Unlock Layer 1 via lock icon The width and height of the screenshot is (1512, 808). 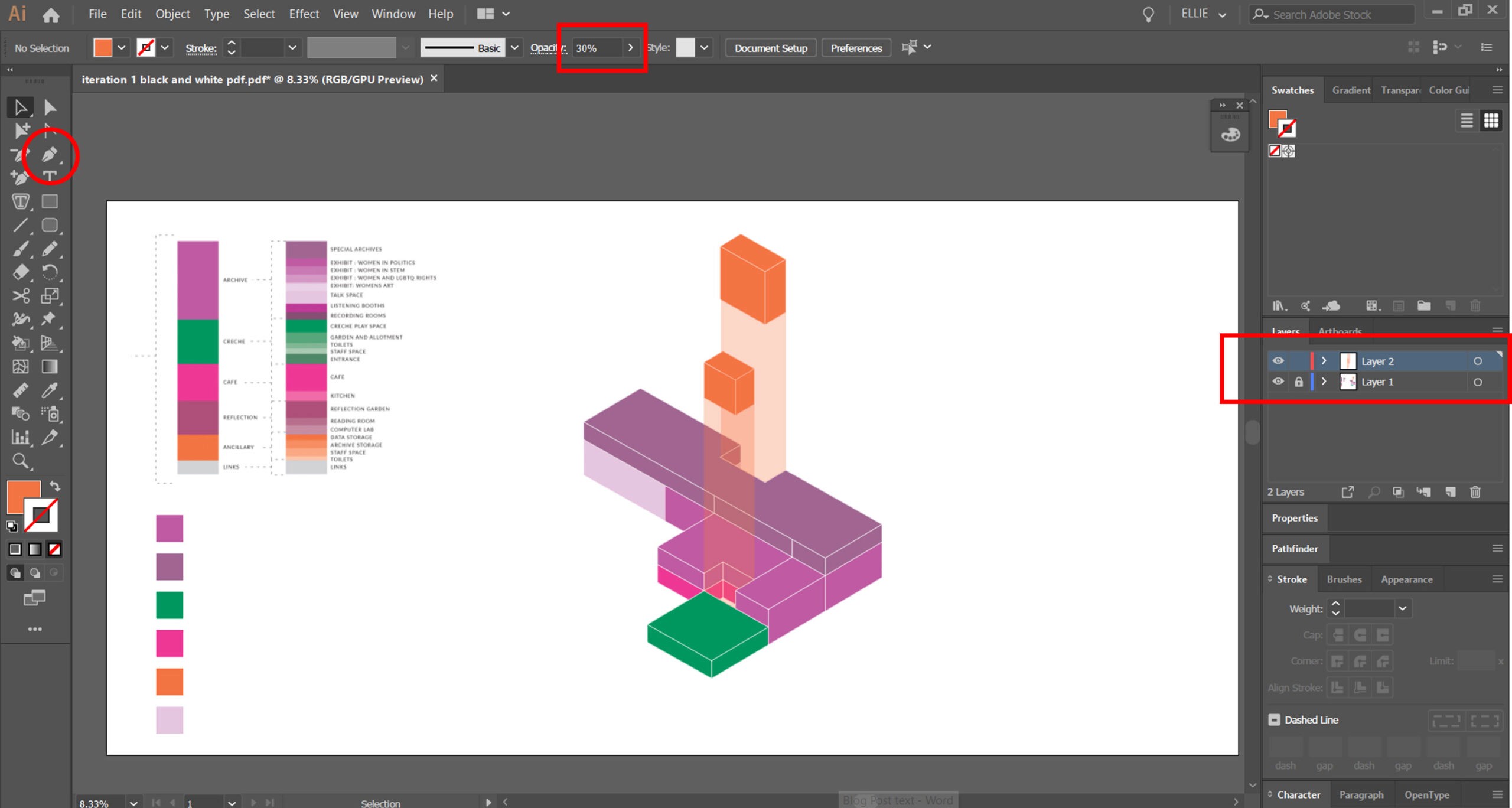tap(1298, 382)
